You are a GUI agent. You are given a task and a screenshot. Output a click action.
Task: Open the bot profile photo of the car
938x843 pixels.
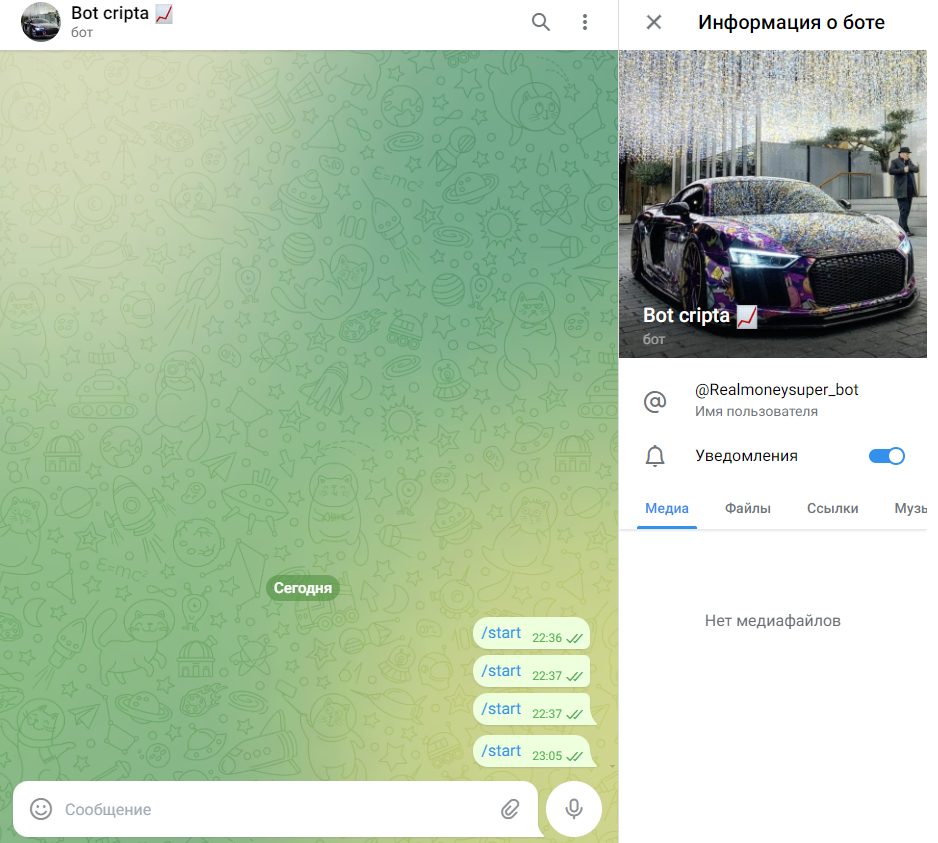click(x=773, y=180)
